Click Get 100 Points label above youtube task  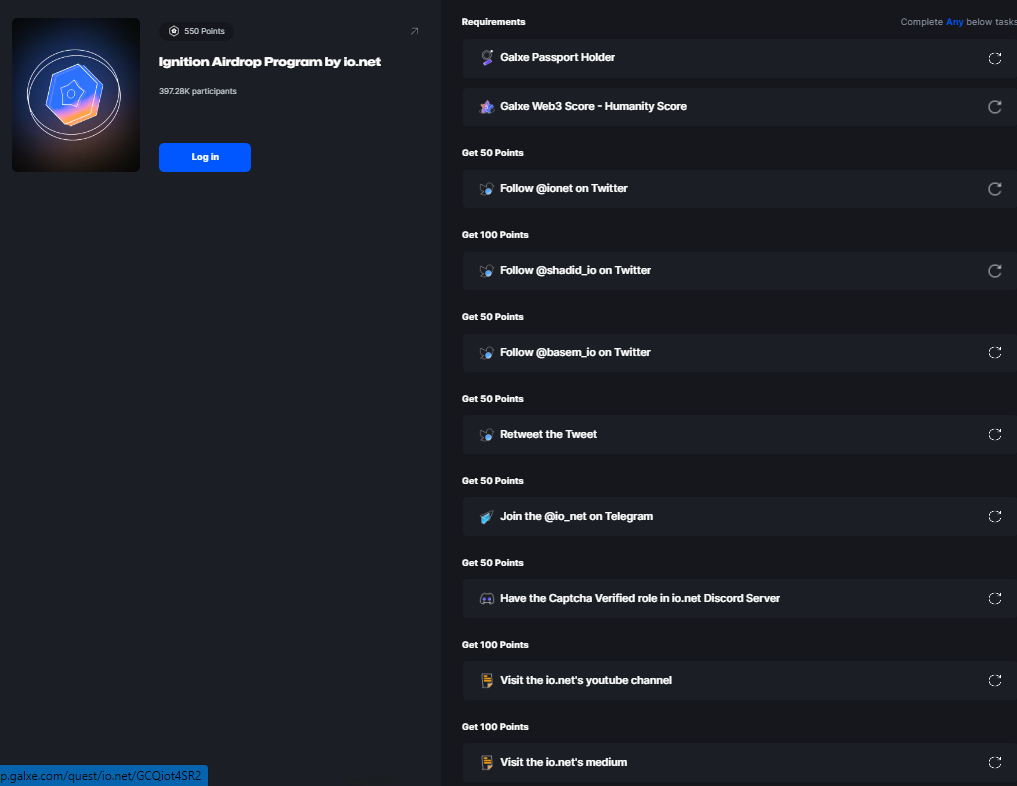(x=495, y=645)
